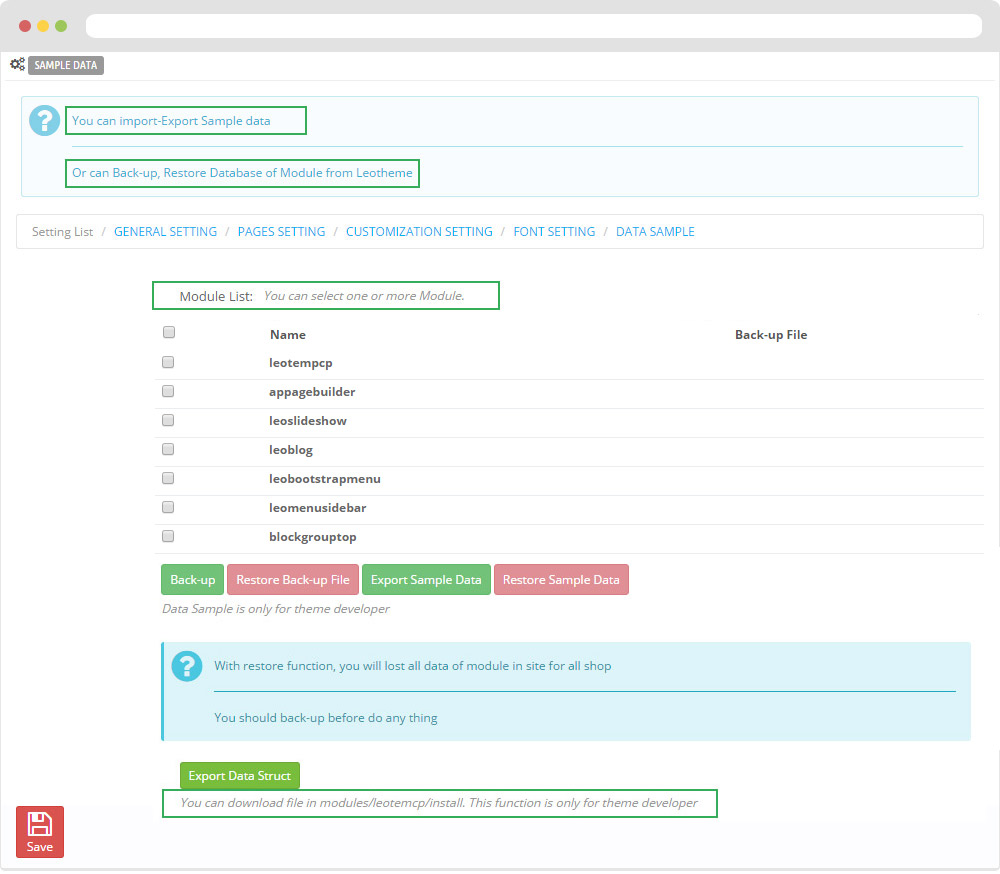The width and height of the screenshot is (1000, 874).
Task: Click 'You can import-Export Sample data' text
Action: click(171, 121)
